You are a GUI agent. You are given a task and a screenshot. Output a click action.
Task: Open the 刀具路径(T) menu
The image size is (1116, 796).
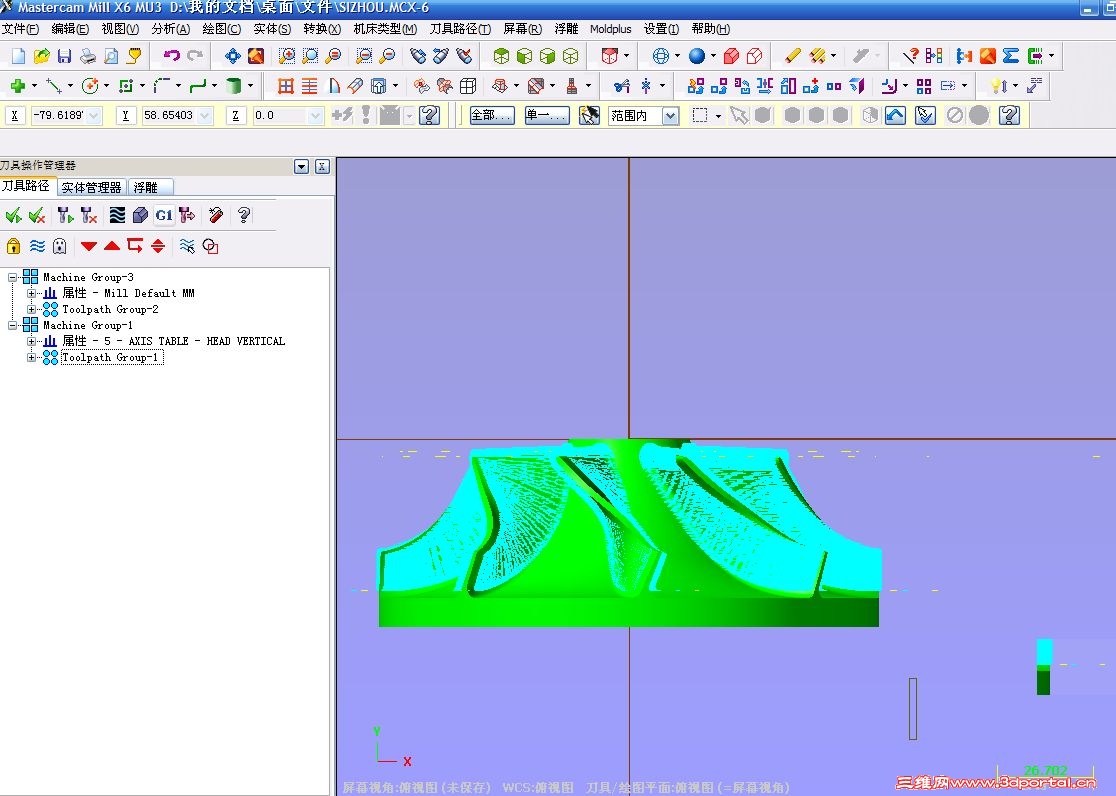[x=460, y=29]
